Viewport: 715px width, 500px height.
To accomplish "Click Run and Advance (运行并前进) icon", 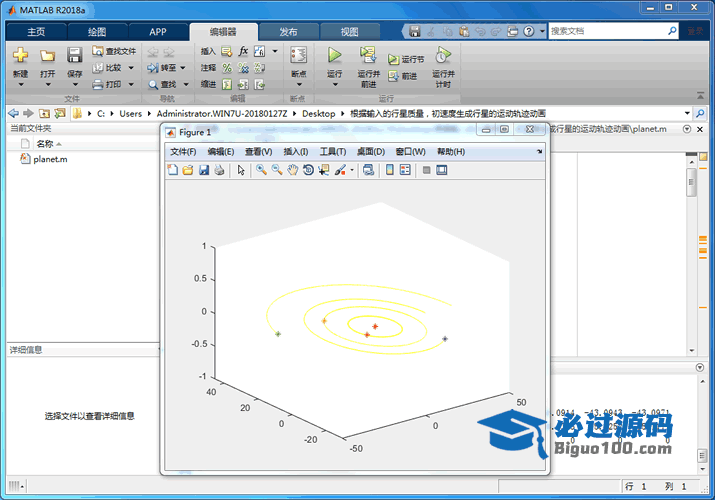I will (x=368, y=55).
